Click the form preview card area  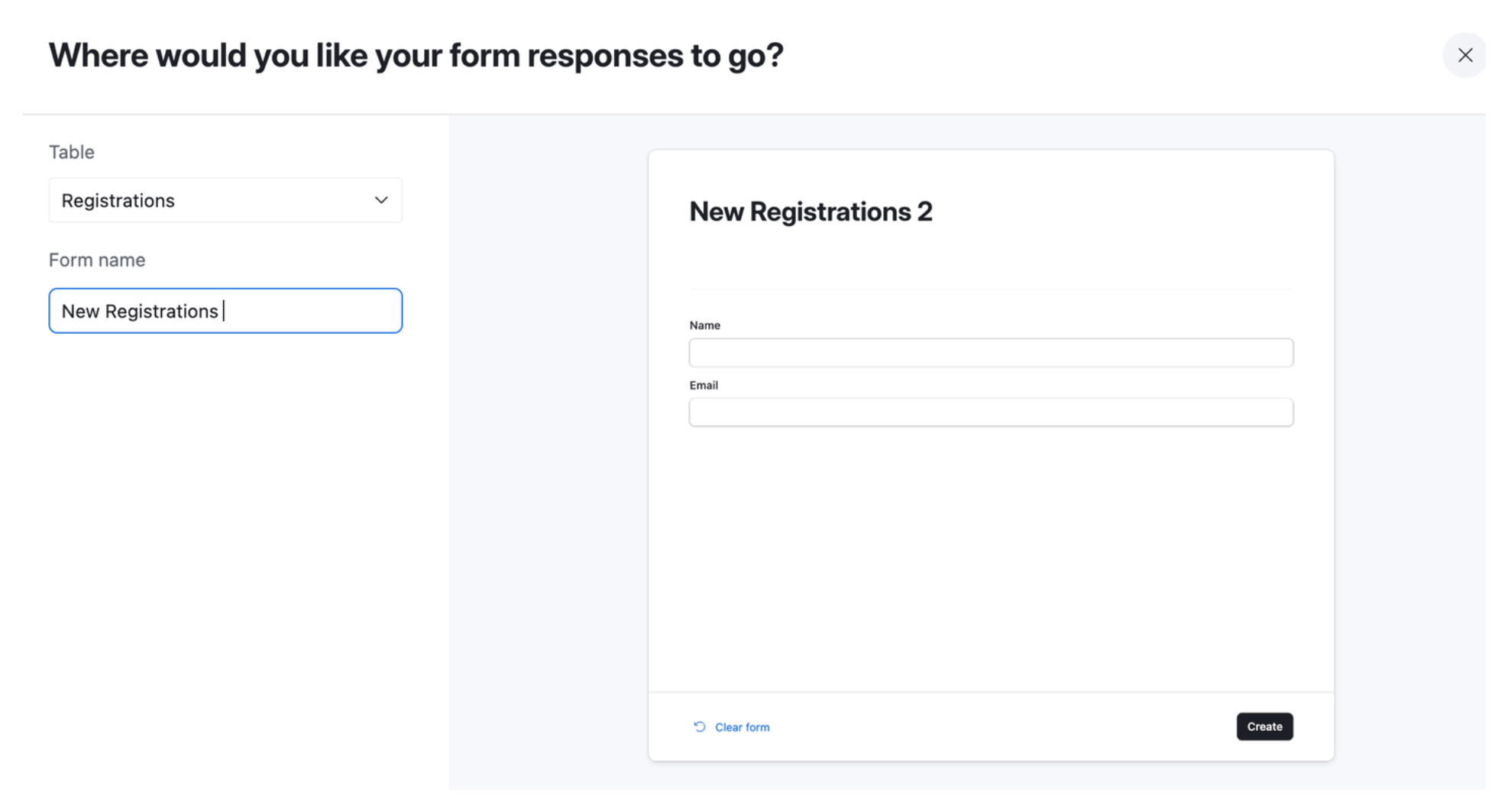[x=991, y=550]
